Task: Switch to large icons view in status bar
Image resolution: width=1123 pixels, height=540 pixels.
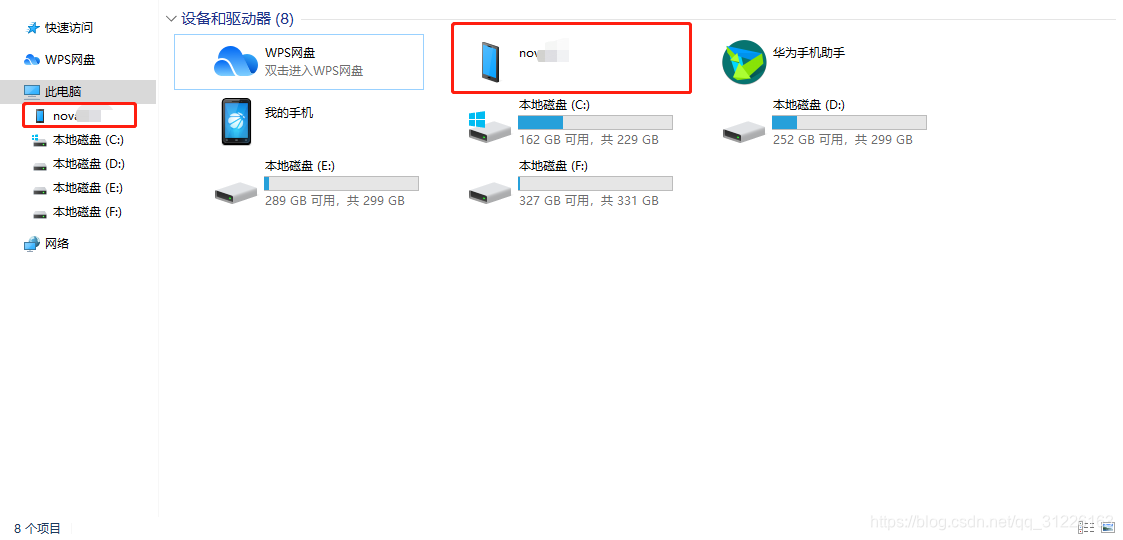Action: click(x=1107, y=528)
